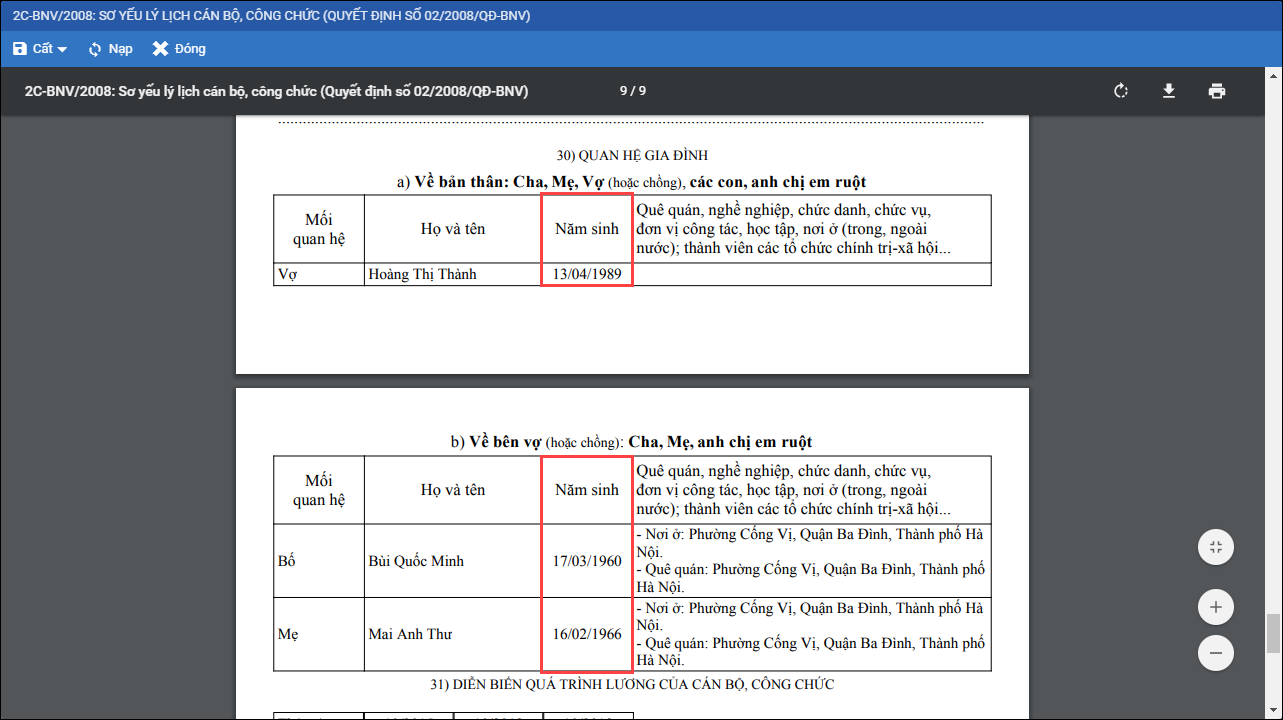Click birth date 13/04/1989 cell
1283x720 pixels.
tap(587, 274)
